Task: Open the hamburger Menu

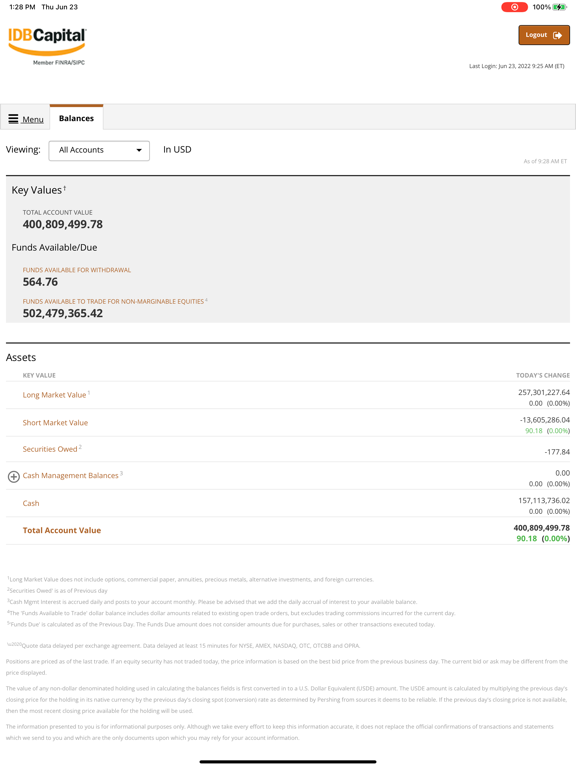Action: pyautogui.click(x=26, y=119)
